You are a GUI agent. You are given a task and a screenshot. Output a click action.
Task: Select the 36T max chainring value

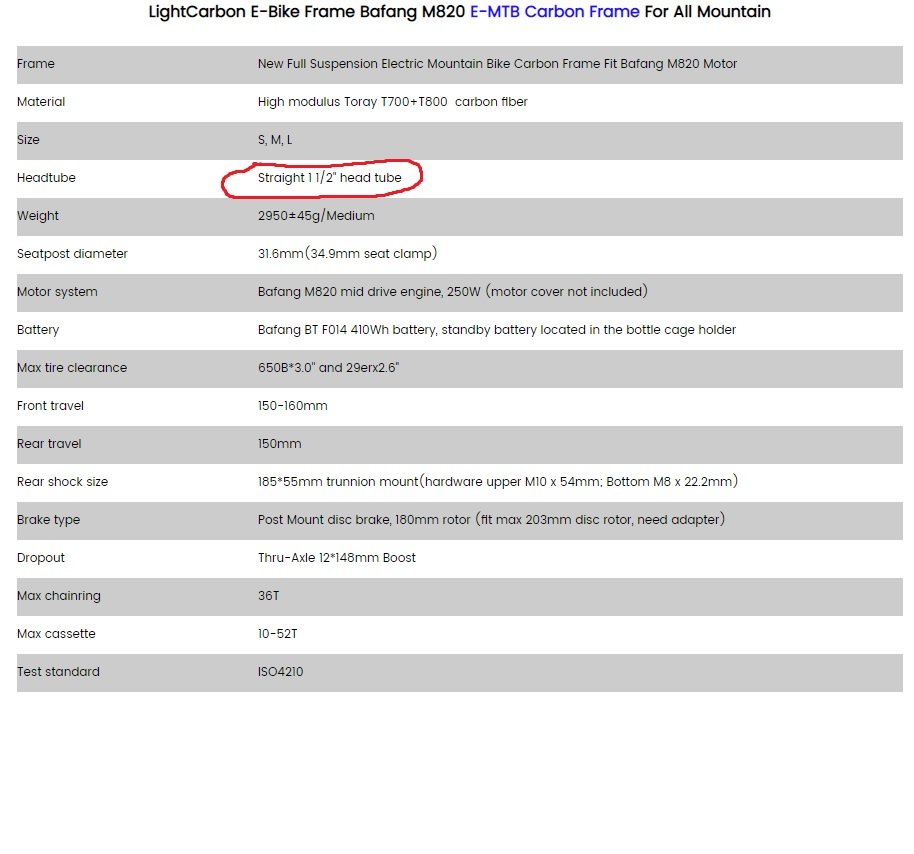(x=268, y=596)
